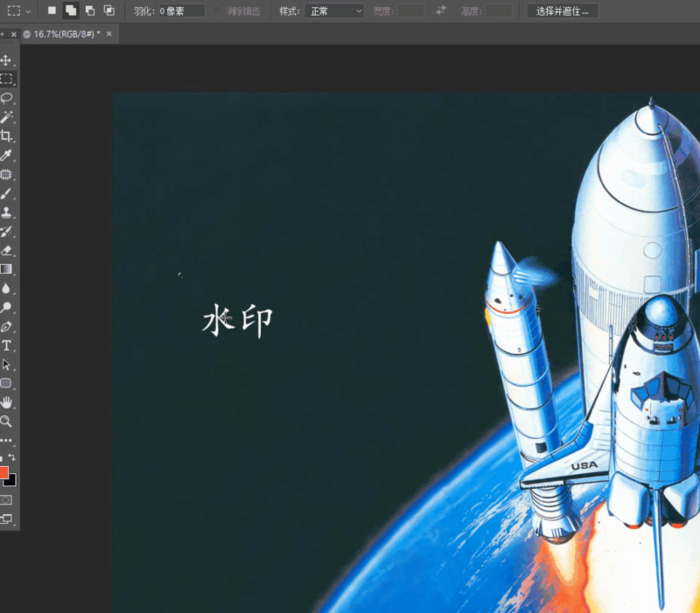Choose the Eyedropper tool
This screenshot has width=700, height=613.
pyautogui.click(x=6, y=155)
